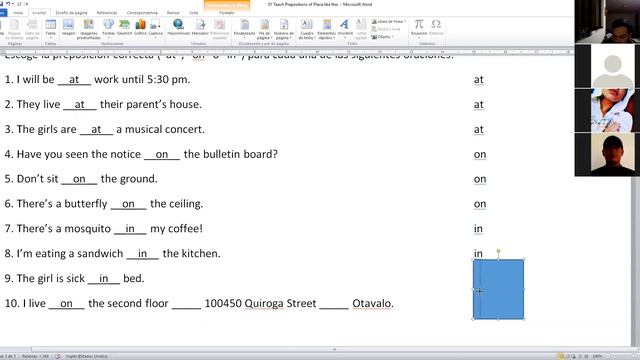Screen dimensions: 640x360
Task: Expand the Tabla dropdown arrow
Action: coord(51,38)
